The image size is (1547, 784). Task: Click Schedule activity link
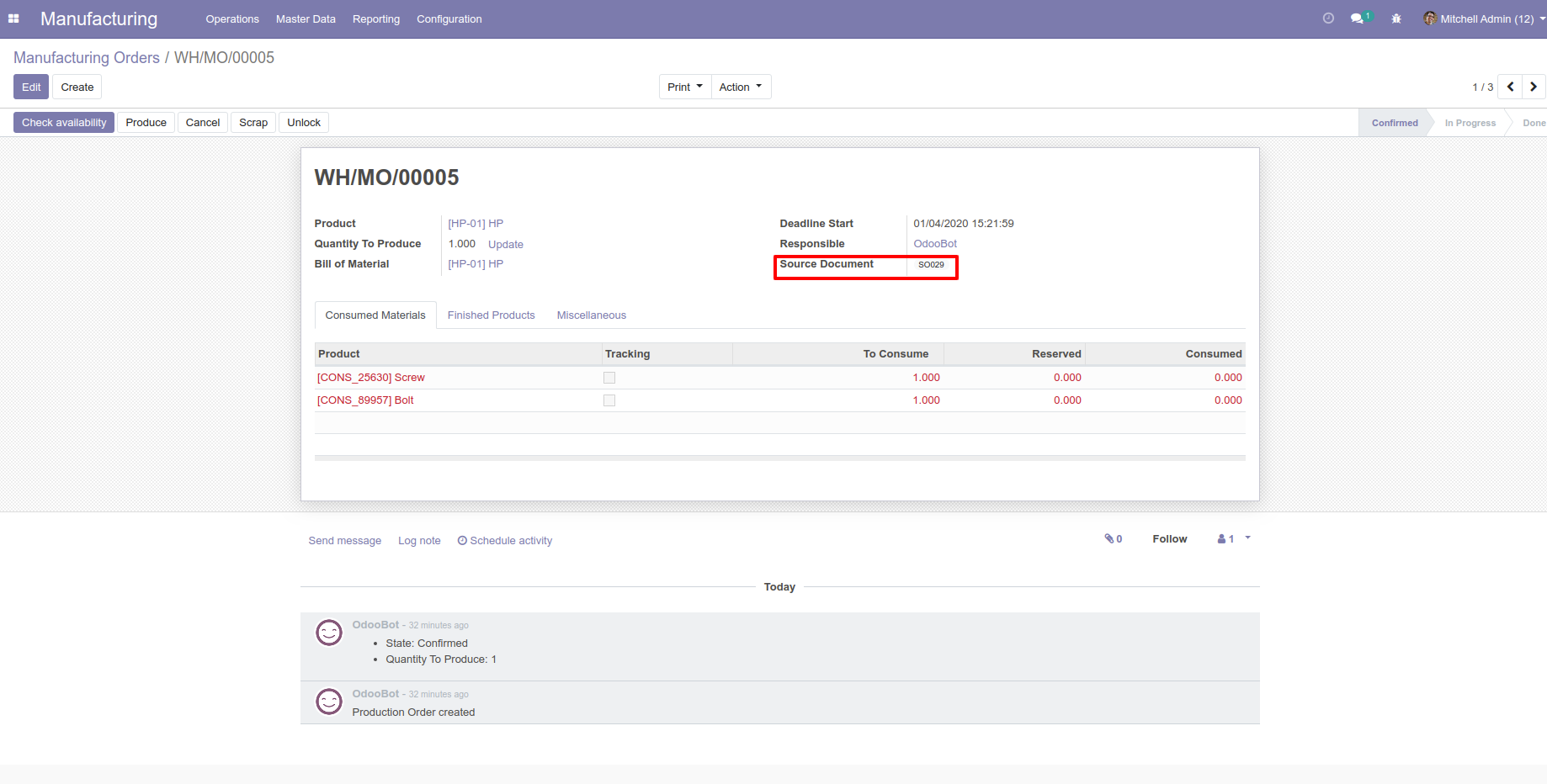pyautogui.click(x=505, y=541)
